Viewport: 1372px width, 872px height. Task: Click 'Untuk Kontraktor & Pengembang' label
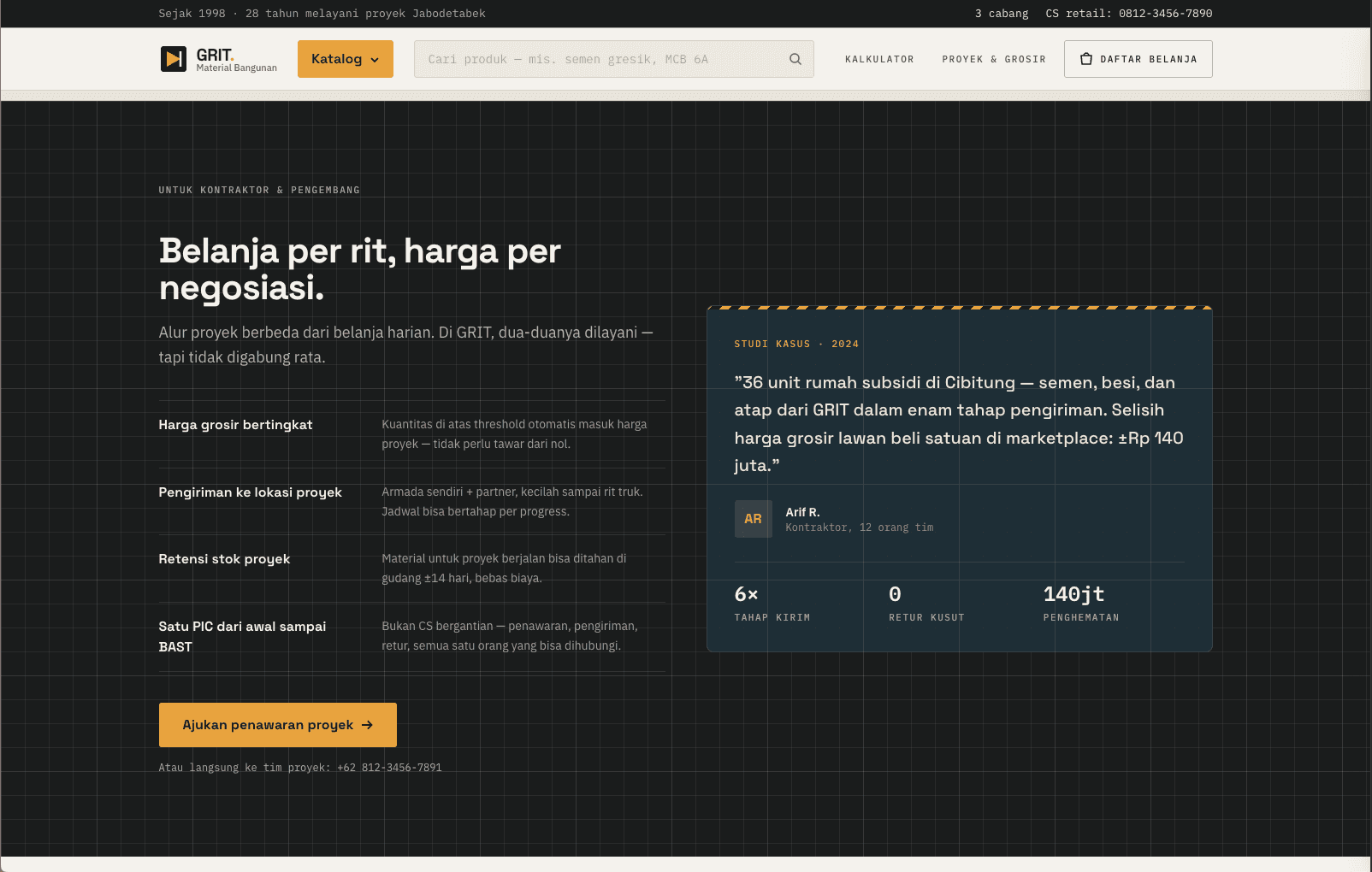click(259, 190)
